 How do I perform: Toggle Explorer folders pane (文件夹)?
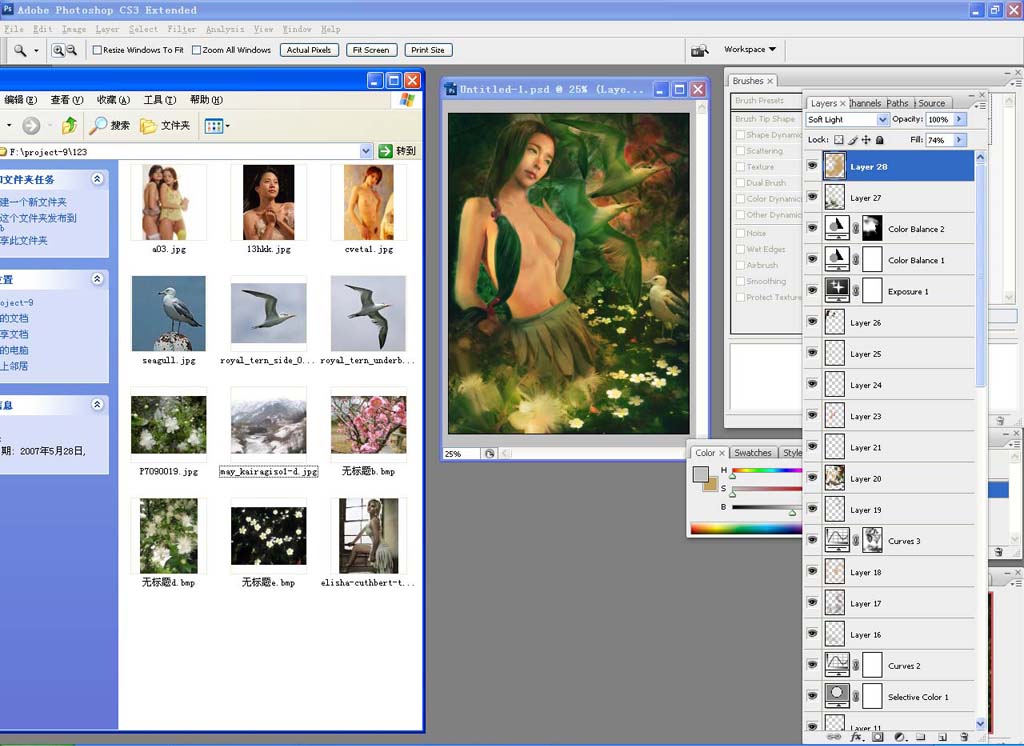[165, 125]
